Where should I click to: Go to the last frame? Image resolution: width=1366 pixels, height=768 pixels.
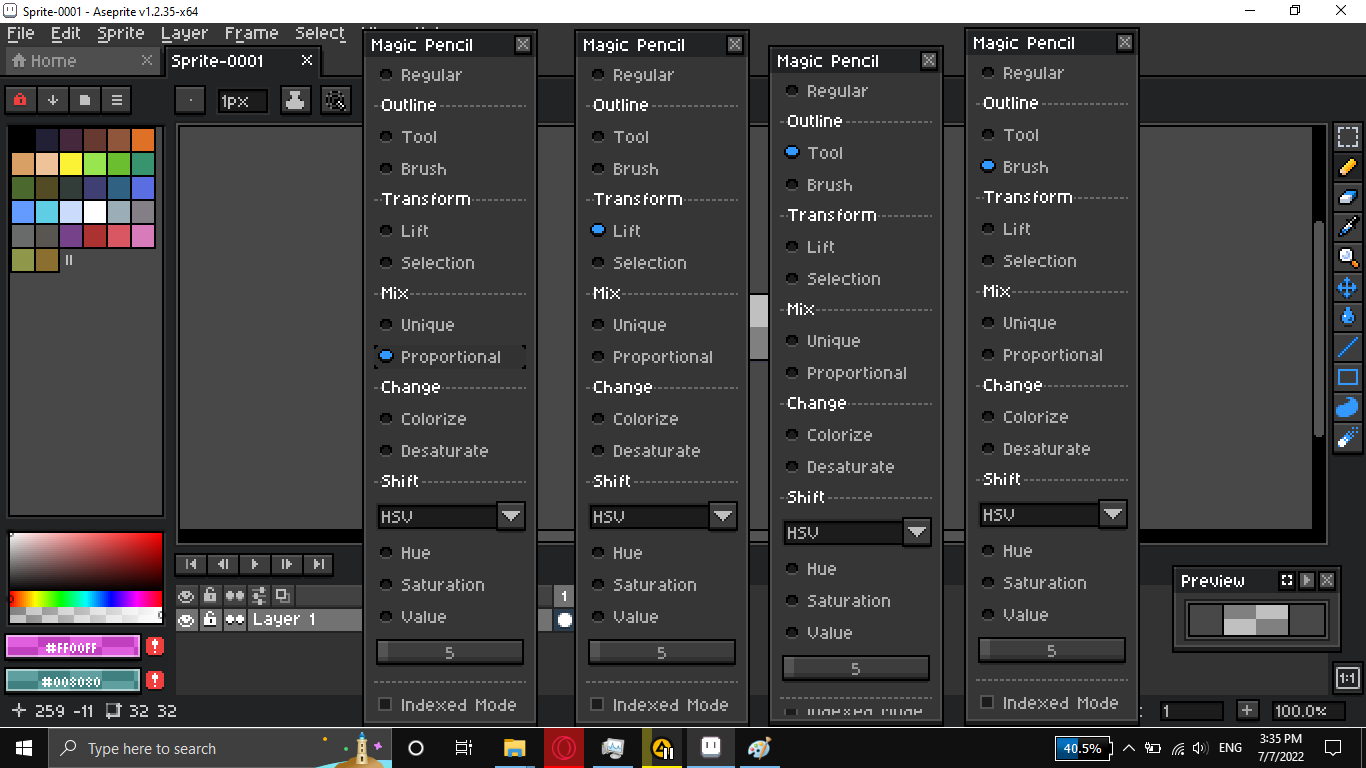point(319,565)
